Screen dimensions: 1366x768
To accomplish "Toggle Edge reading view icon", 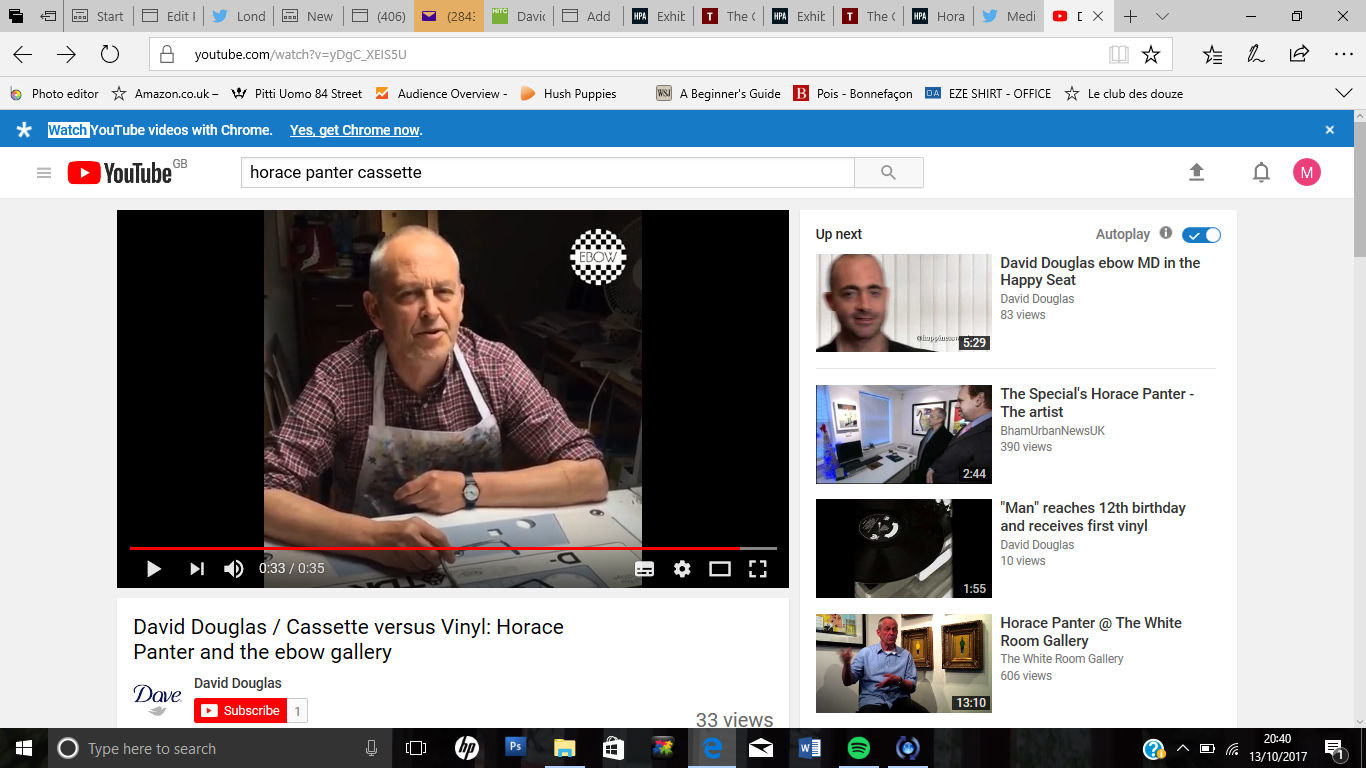I will [x=1118, y=54].
